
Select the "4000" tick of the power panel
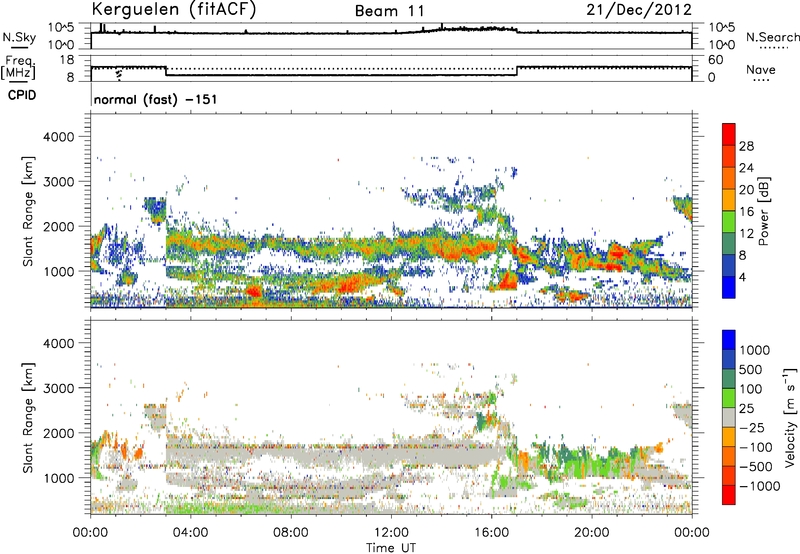(x=59, y=137)
